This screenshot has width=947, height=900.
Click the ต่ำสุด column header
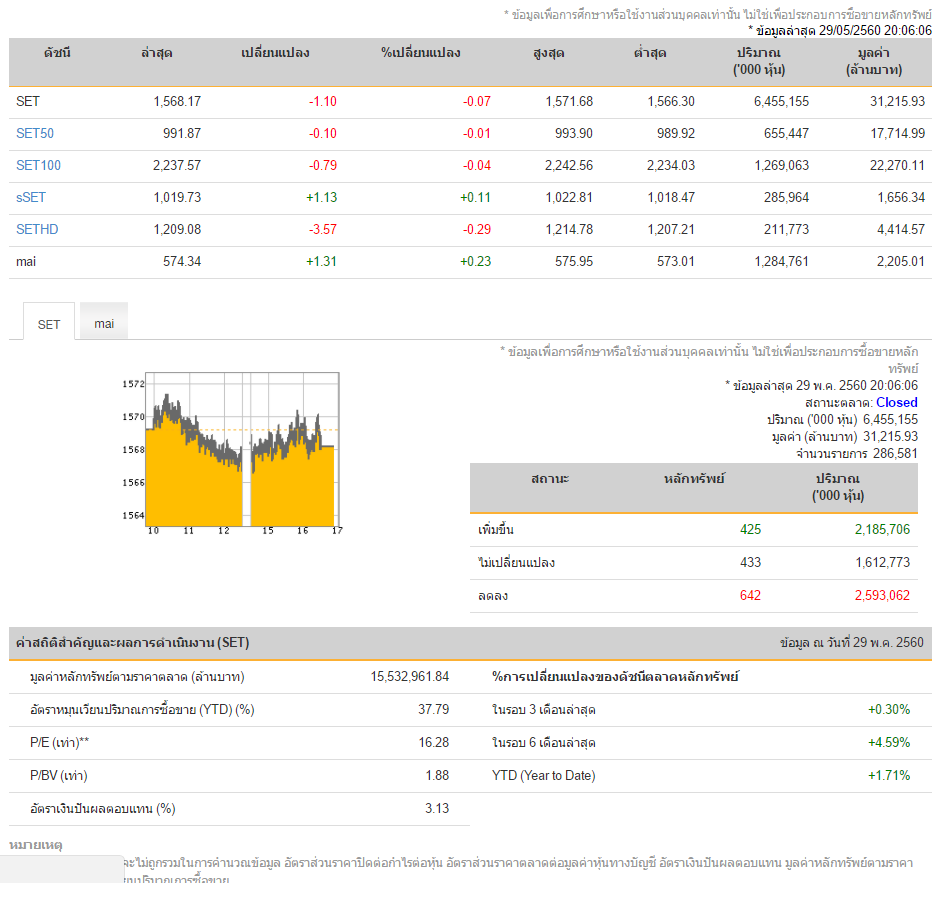(650, 53)
